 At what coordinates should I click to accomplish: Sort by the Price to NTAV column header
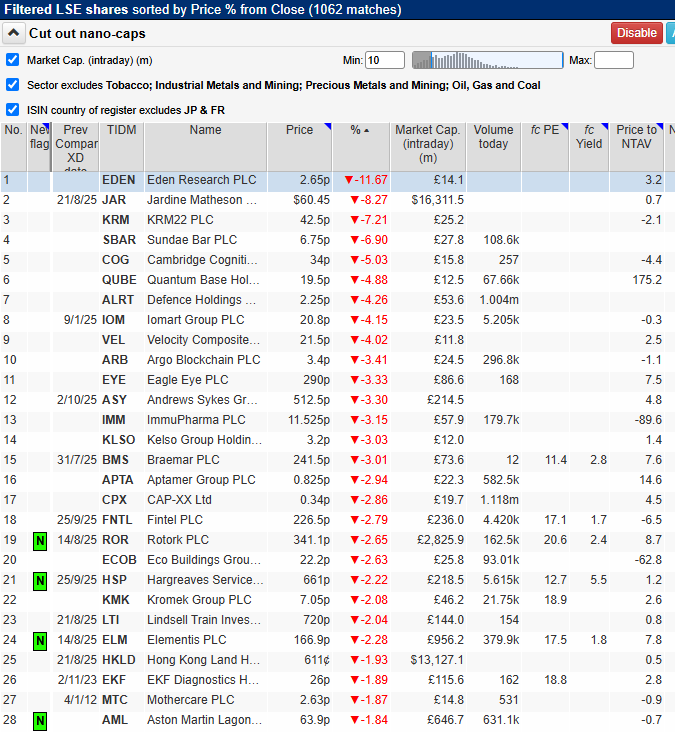coord(636,147)
